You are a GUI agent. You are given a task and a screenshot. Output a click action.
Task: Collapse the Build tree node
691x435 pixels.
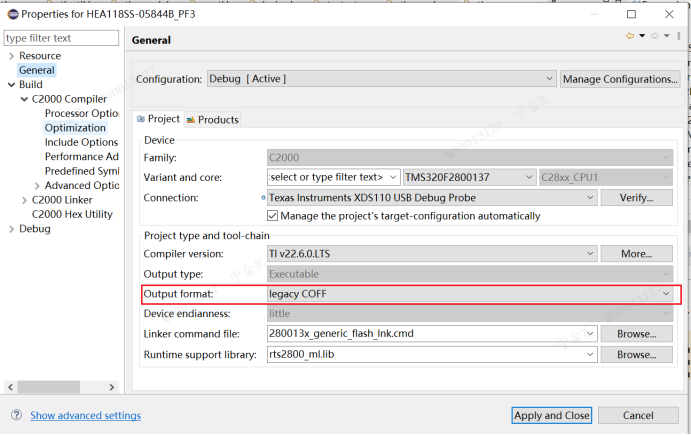click(11, 85)
